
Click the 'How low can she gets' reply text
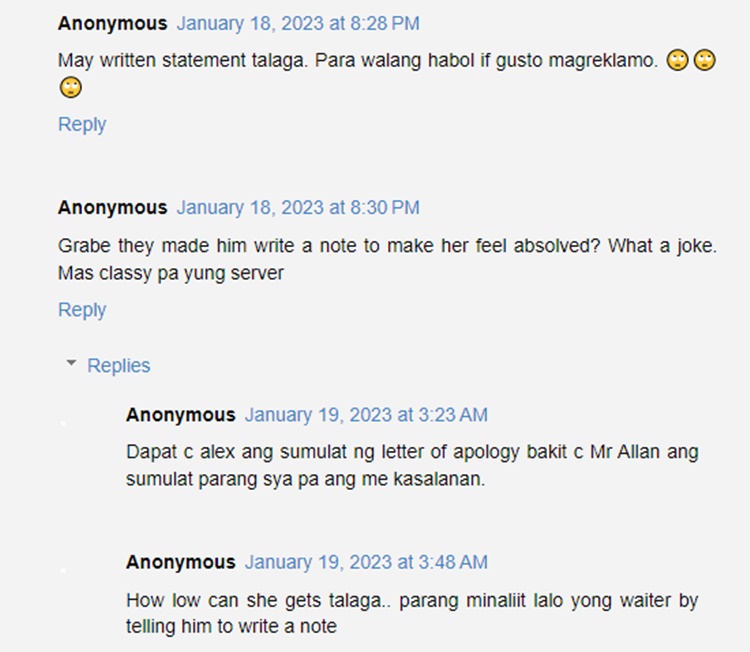click(412, 613)
